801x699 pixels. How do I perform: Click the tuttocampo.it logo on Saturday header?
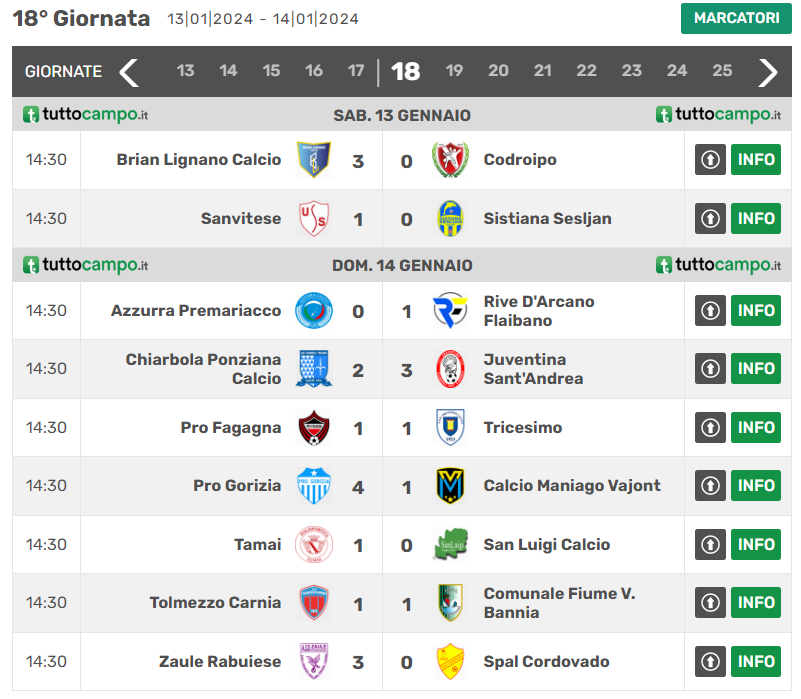point(86,115)
